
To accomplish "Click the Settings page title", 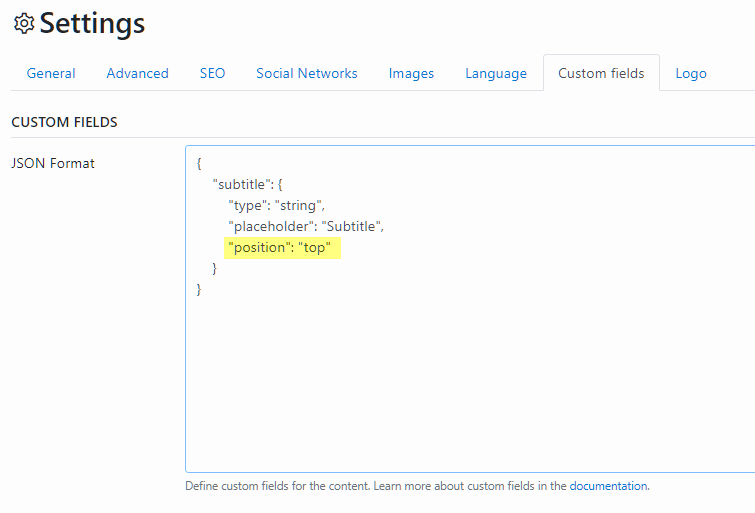I will pos(92,23).
